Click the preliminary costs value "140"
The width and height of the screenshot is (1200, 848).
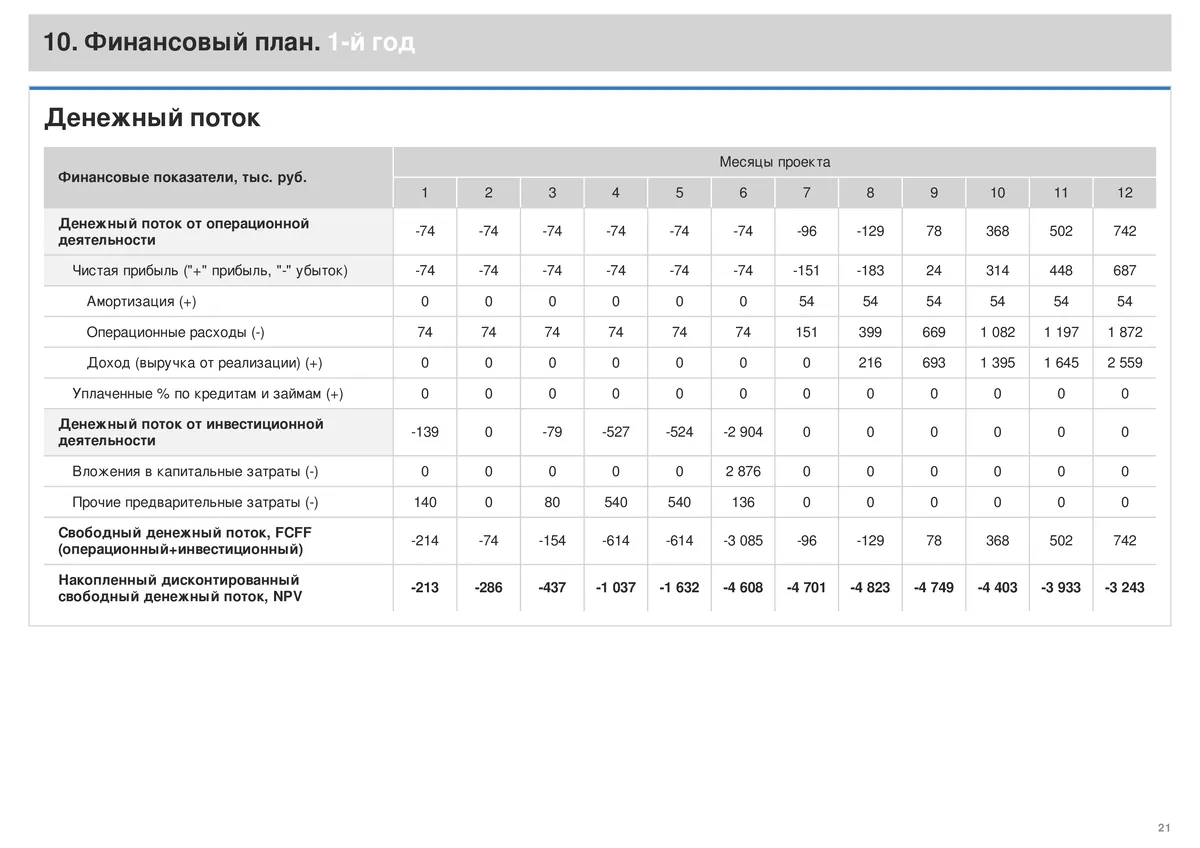tap(425, 502)
